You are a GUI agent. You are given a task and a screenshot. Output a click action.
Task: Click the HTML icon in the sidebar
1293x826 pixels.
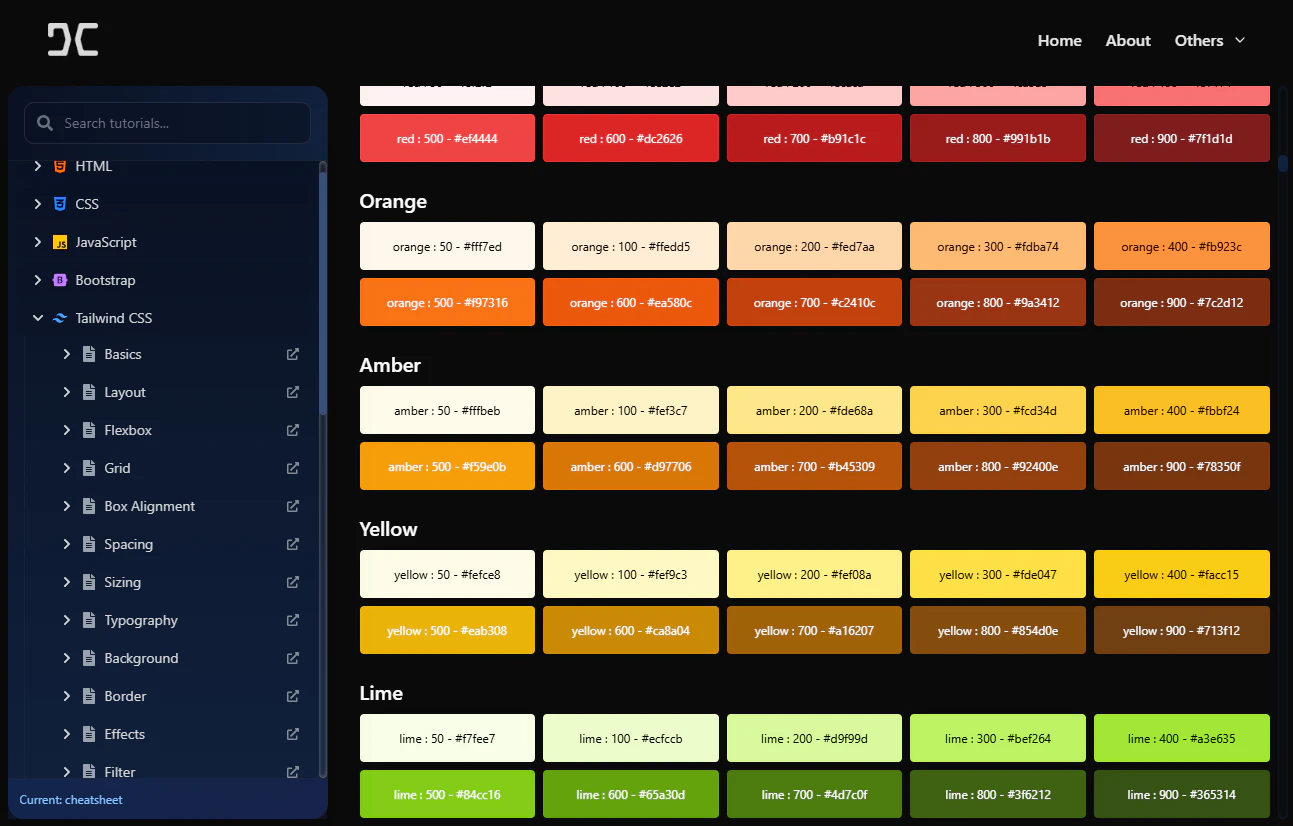tap(60, 166)
